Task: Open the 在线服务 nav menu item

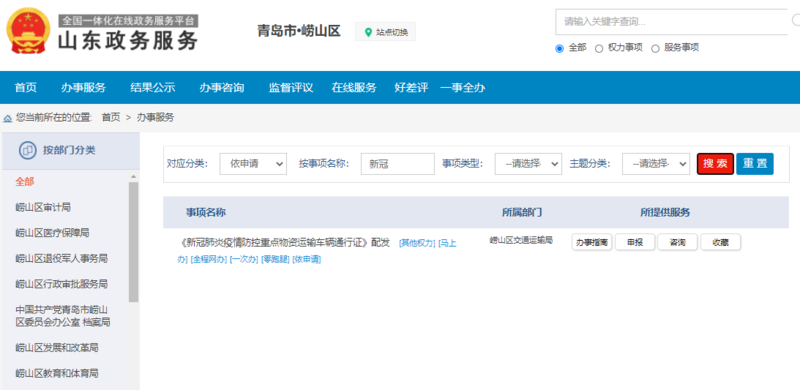Action: pyautogui.click(x=354, y=88)
